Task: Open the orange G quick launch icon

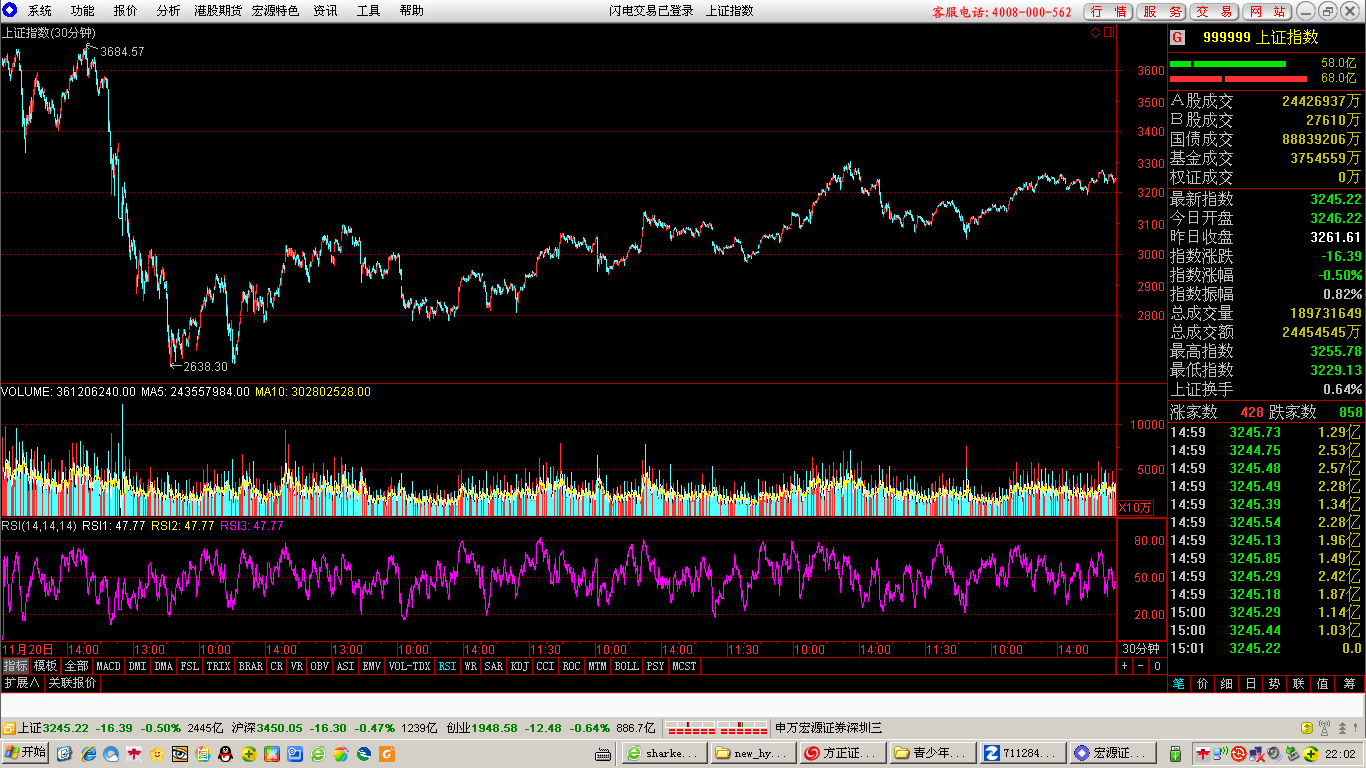Action: [387, 753]
